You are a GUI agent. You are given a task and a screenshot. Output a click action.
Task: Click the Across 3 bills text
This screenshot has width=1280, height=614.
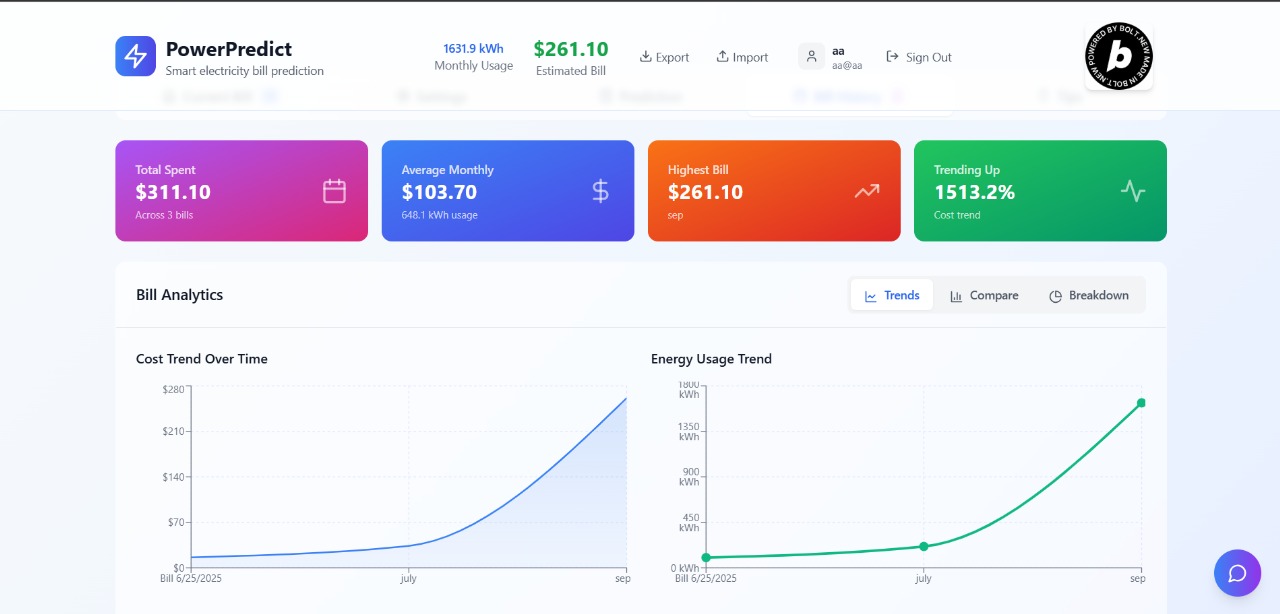click(x=164, y=215)
